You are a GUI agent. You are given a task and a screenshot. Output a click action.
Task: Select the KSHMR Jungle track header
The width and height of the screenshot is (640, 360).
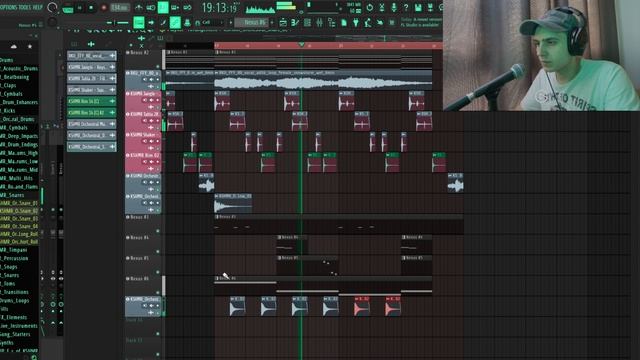point(143,101)
